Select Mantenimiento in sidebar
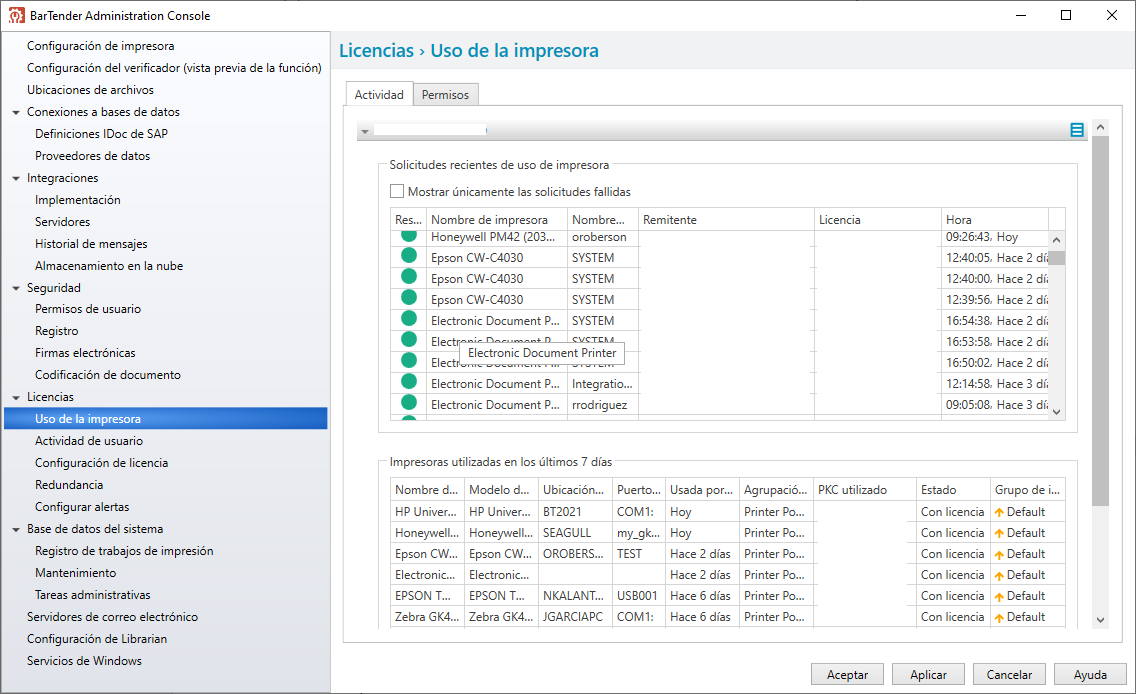 75,573
